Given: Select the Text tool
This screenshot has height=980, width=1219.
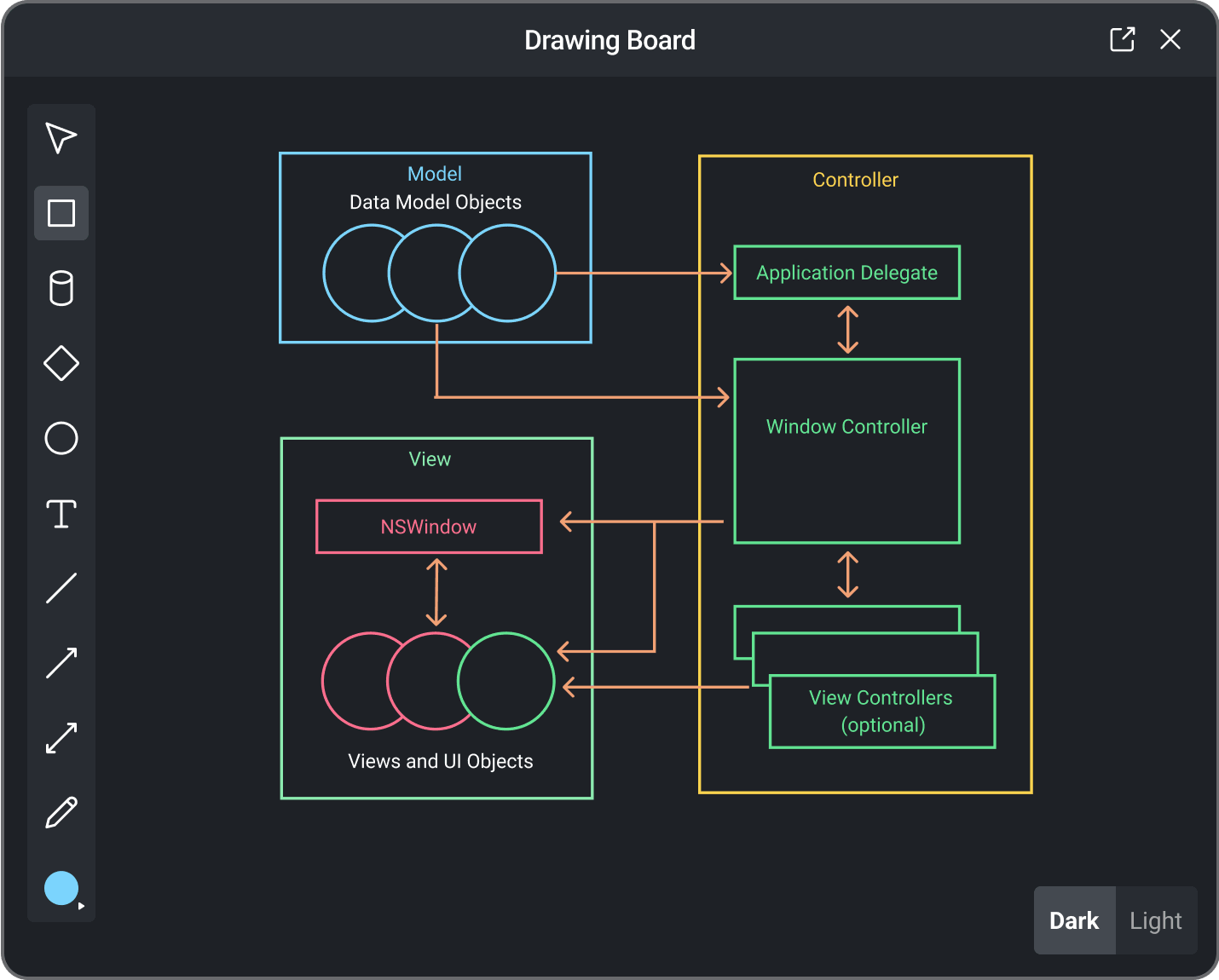Looking at the screenshot, I should pyautogui.click(x=61, y=513).
